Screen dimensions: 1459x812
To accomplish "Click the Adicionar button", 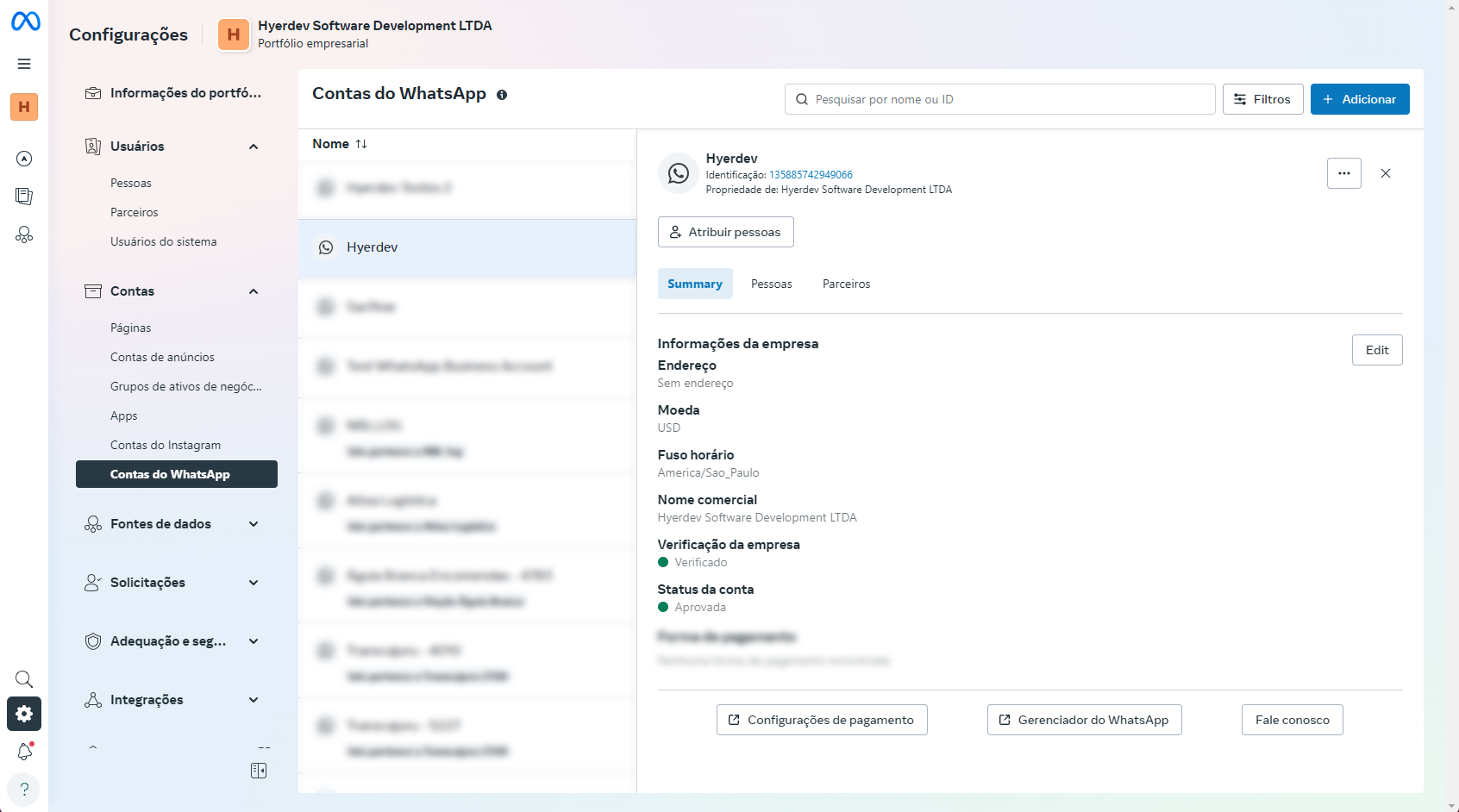I will point(1359,99).
